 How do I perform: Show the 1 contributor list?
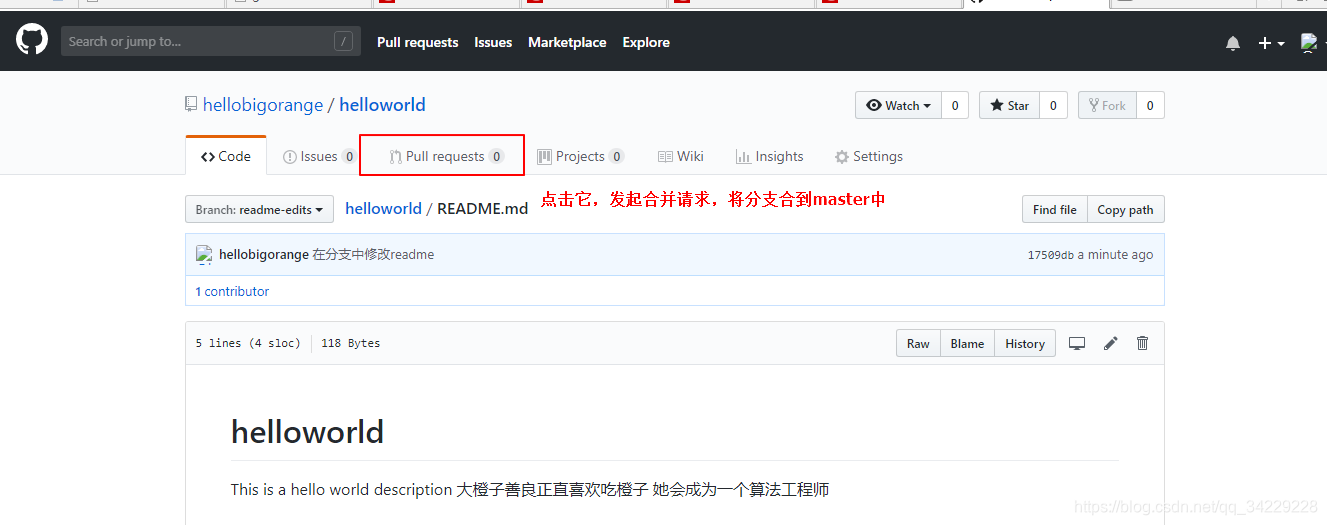232,291
